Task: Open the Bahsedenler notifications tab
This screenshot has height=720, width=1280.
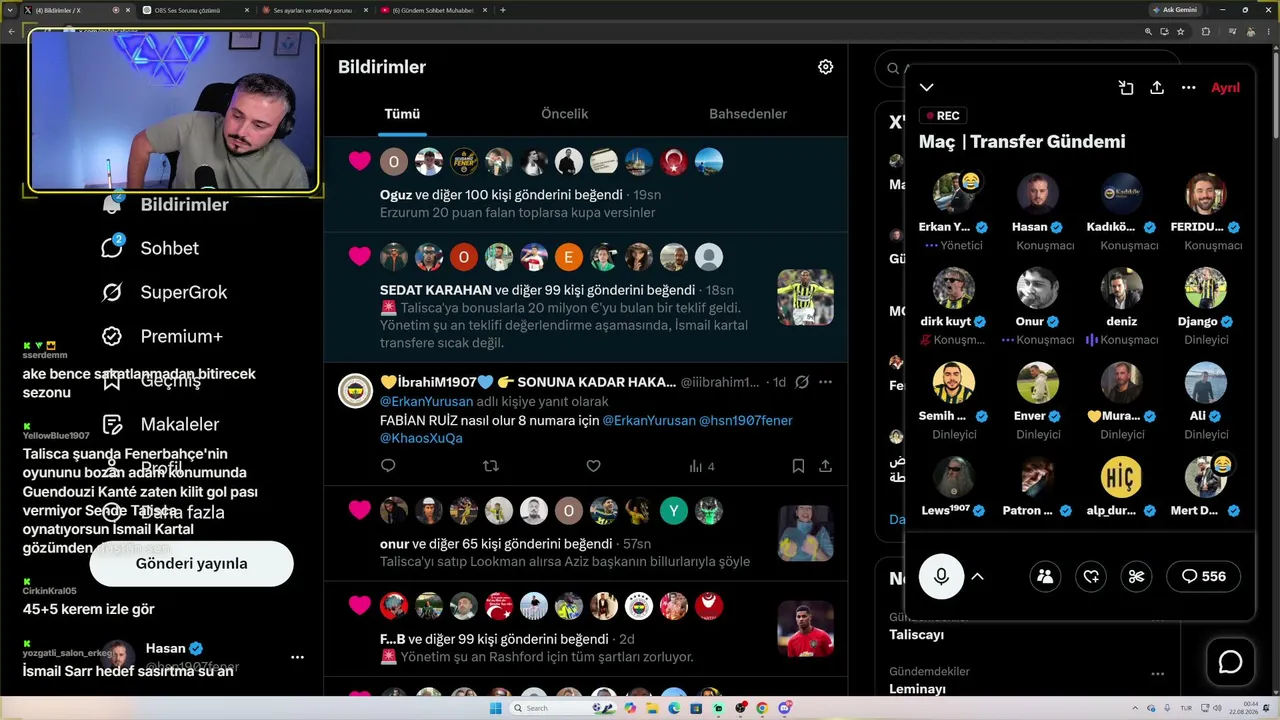Action: tap(748, 114)
